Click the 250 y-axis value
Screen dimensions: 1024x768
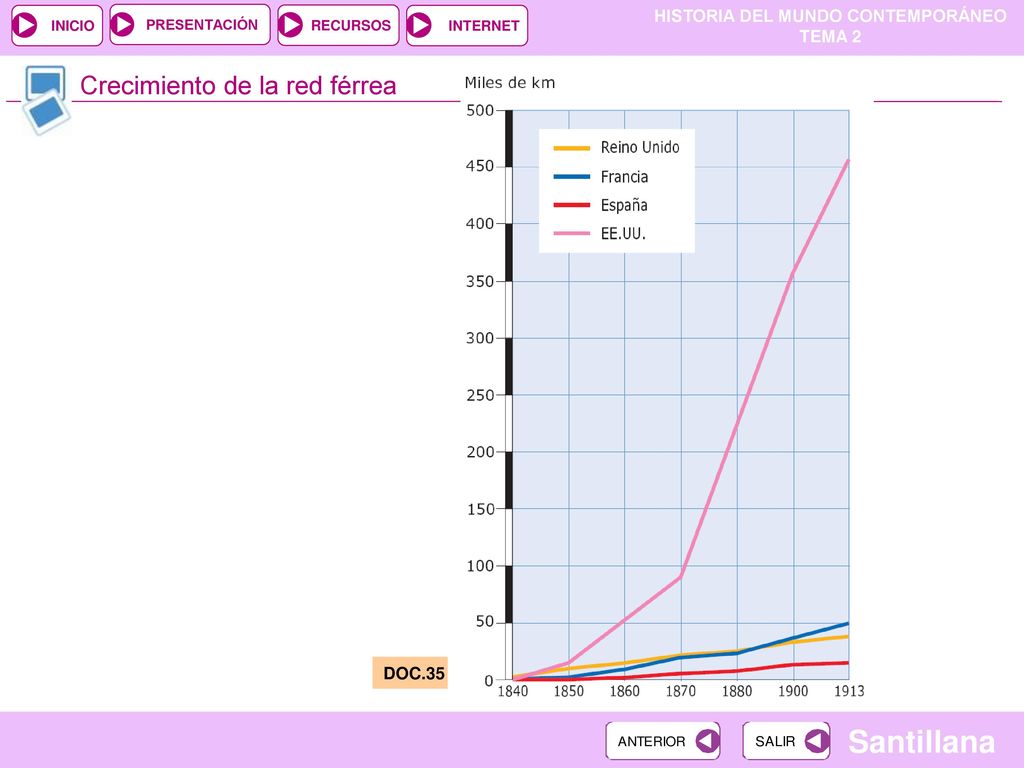(x=480, y=395)
